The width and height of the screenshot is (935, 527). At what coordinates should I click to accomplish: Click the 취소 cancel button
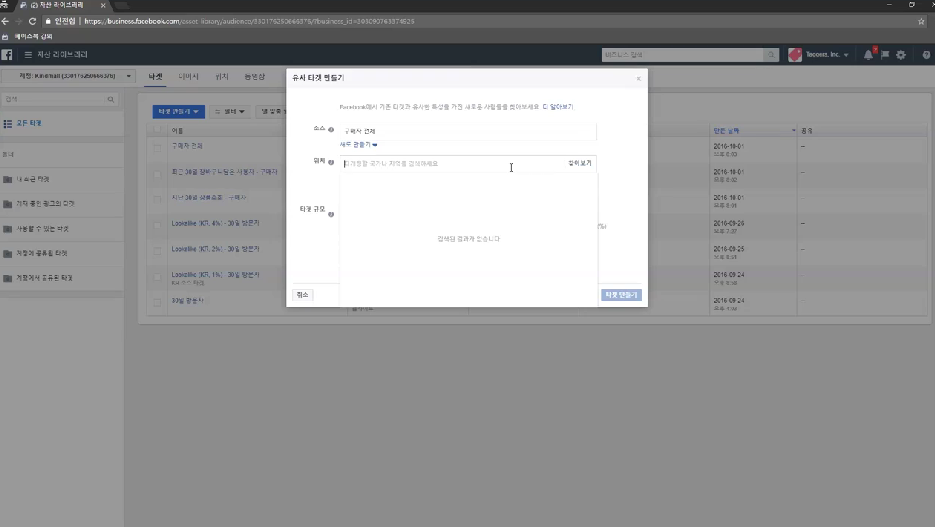(x=302, y=295)
